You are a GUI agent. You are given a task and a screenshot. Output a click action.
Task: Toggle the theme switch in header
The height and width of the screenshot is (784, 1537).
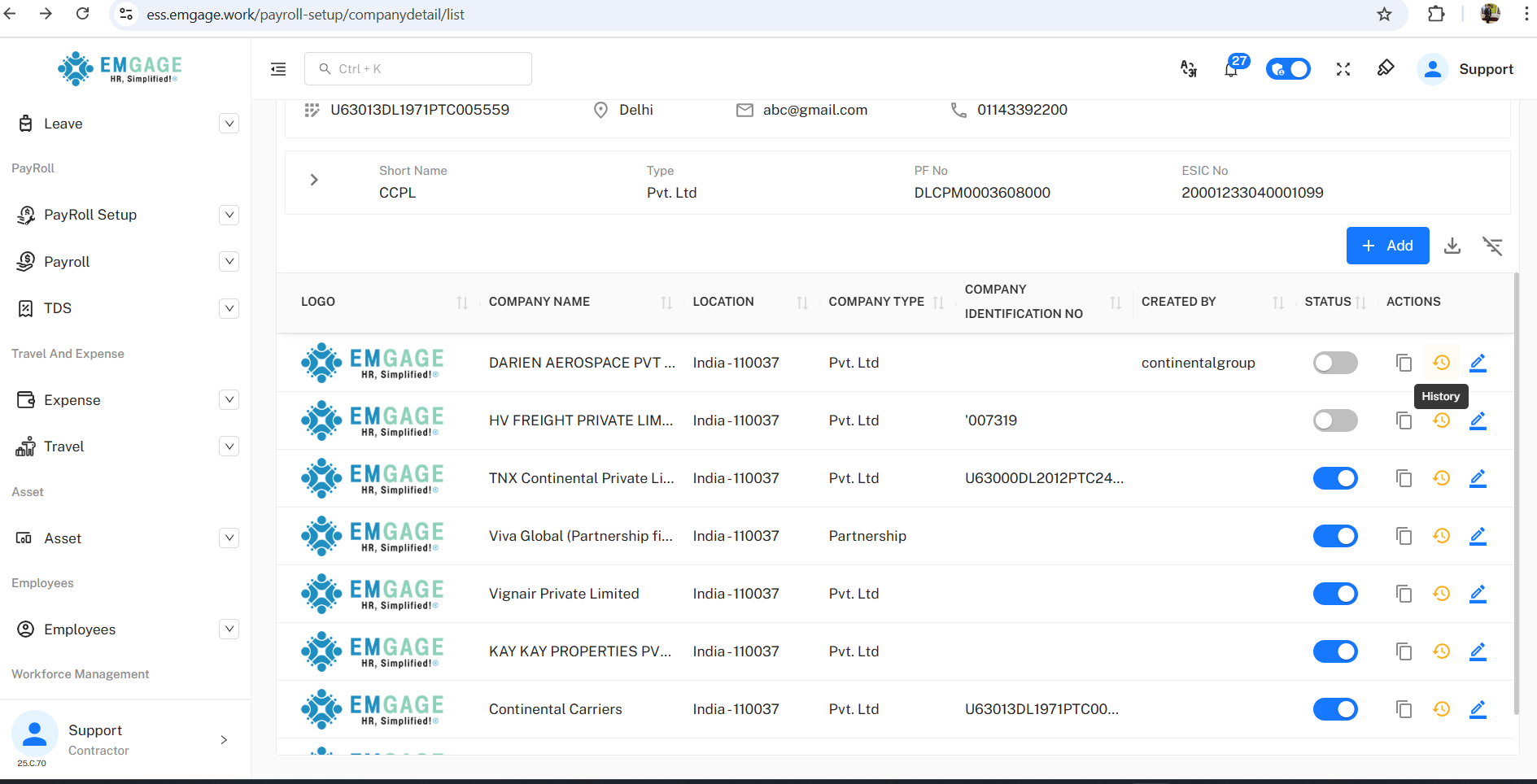coord(1288,69)
